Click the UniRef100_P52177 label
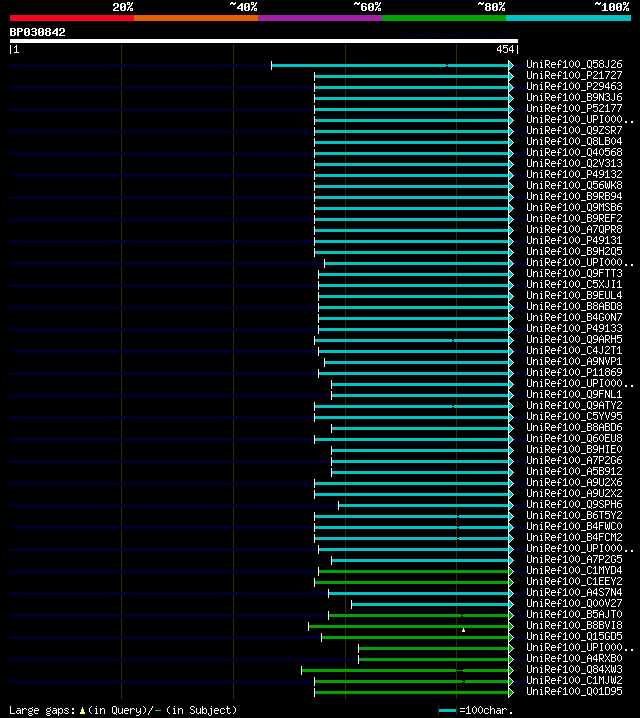The height and width of the screenshot is (718, 640). click(574, 109)
